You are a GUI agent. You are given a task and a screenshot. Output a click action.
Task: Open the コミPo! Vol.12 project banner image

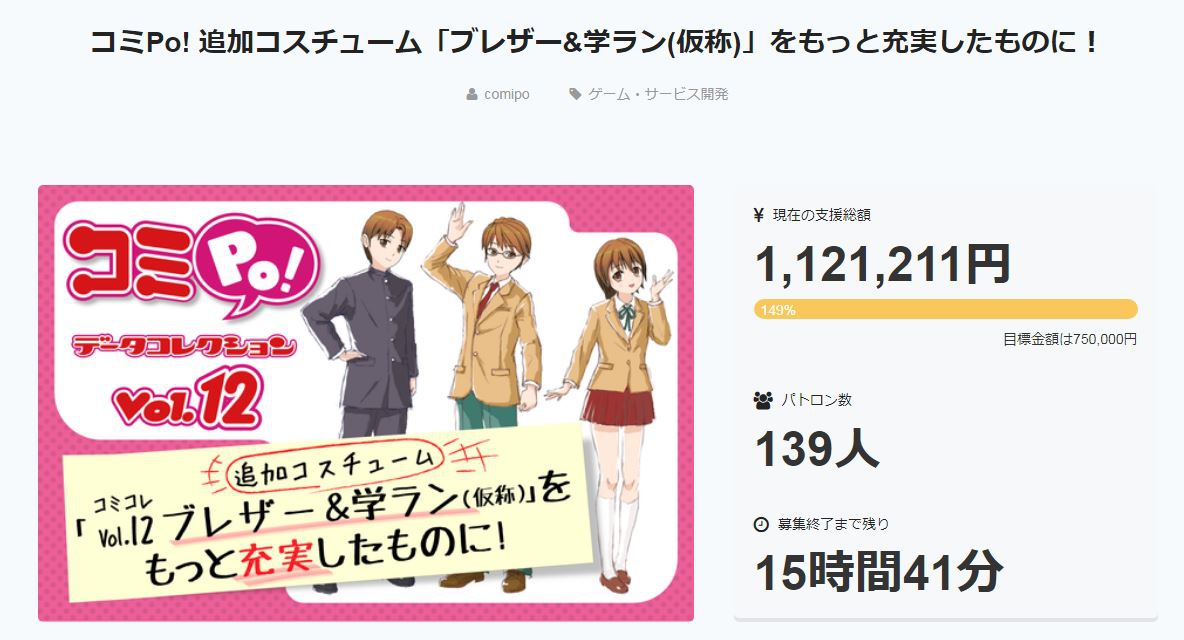[365, 403]
